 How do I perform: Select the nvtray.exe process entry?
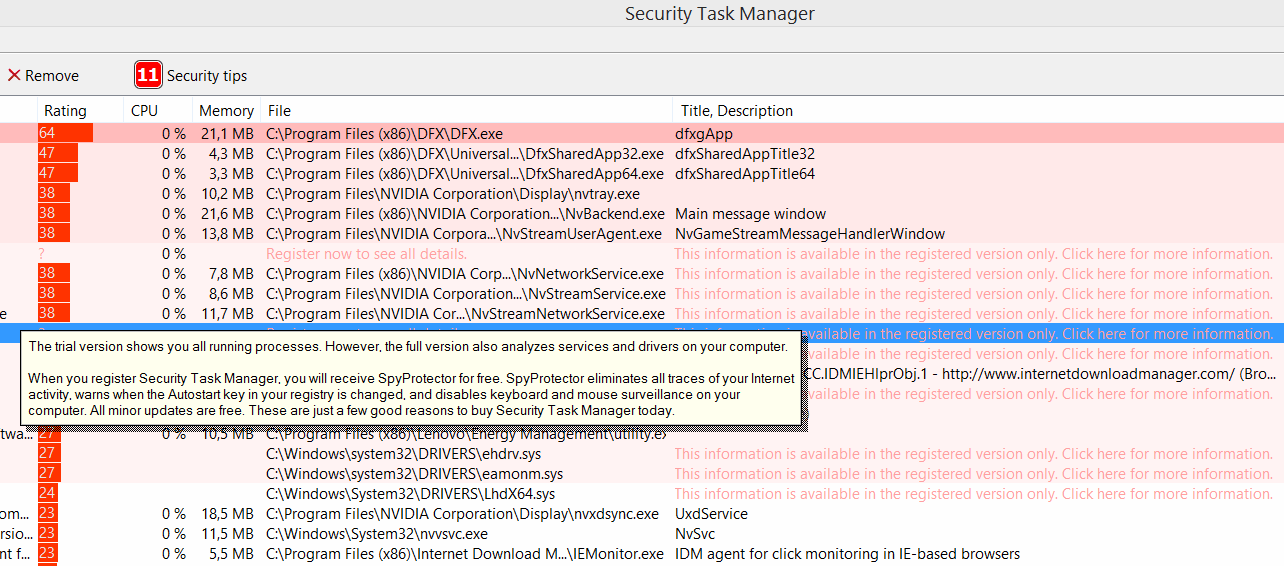pyautogui.click(x=452, y=194)
